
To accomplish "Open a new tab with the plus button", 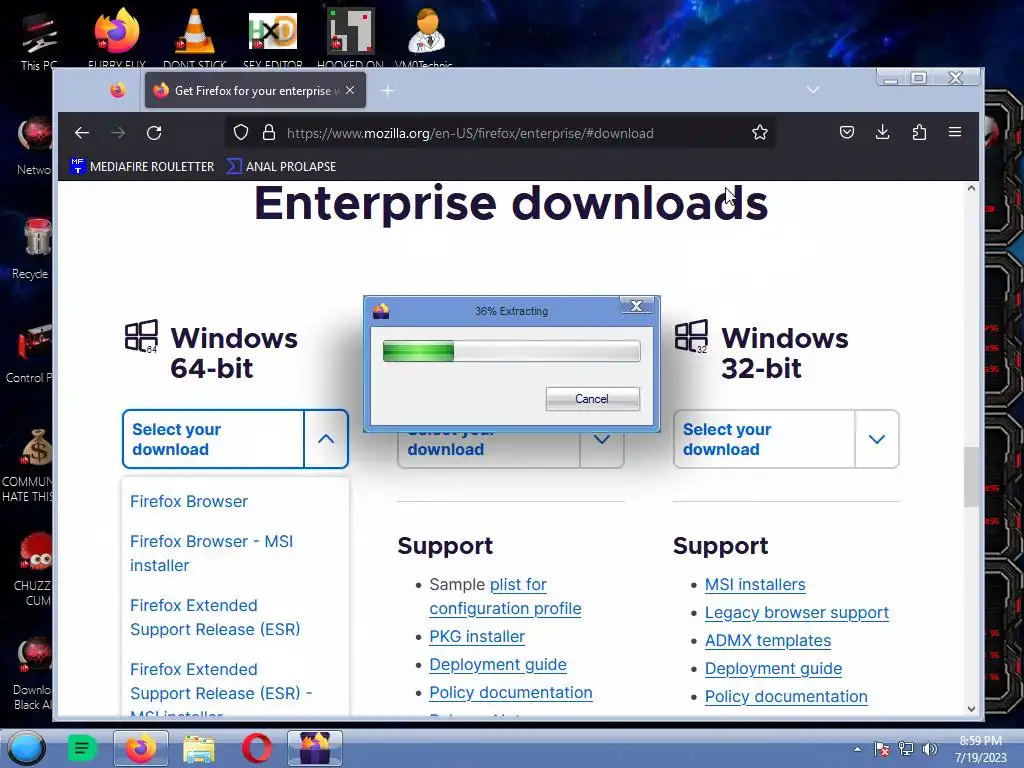I will point(387,91).
